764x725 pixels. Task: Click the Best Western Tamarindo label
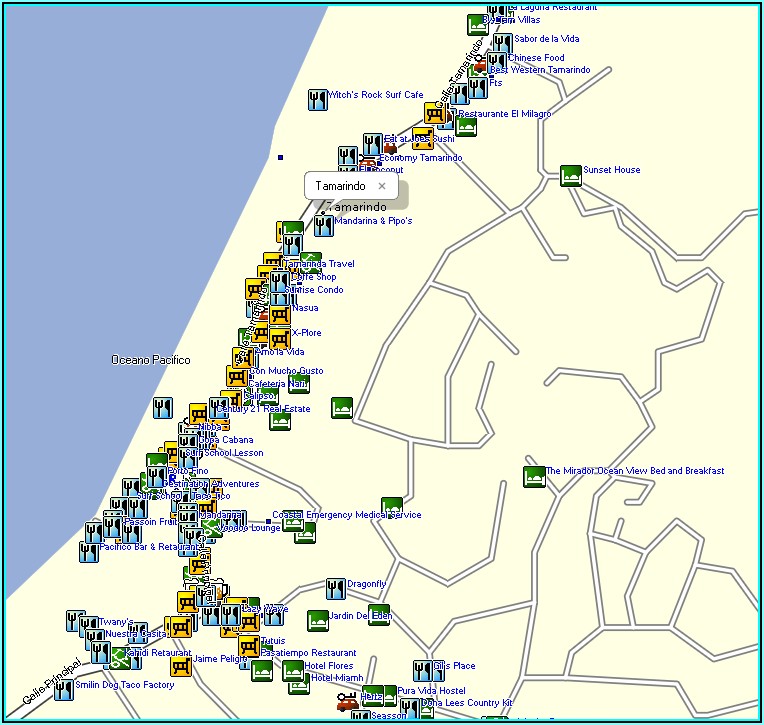(539, 70)
